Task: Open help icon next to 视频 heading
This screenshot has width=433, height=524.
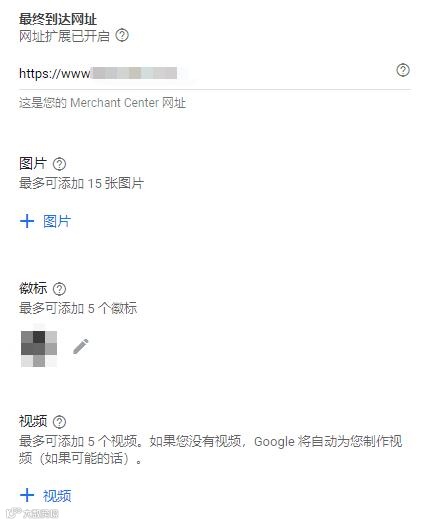Action: 59,422
